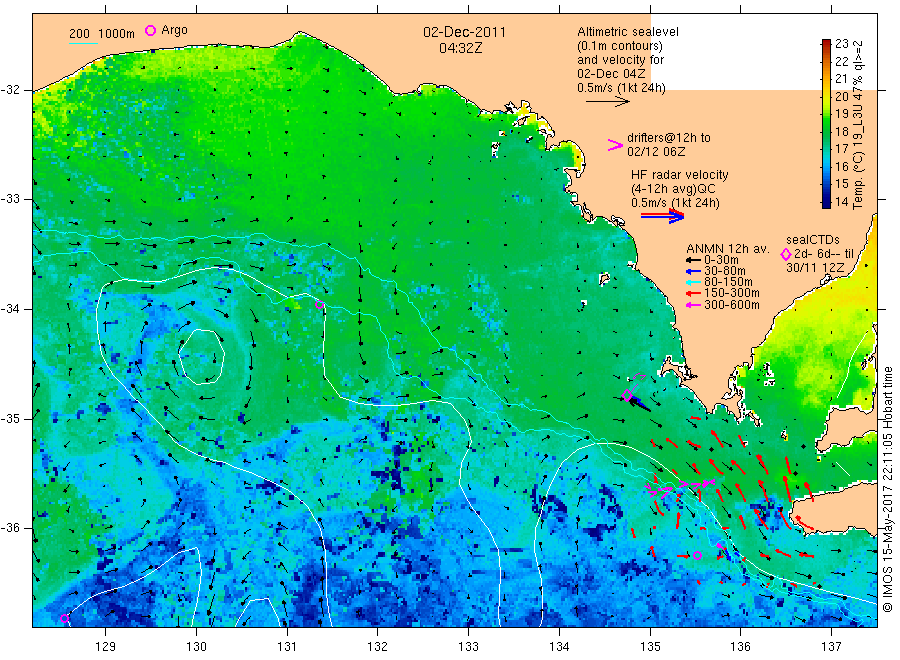The height and width of the screenshot is (660, 900).
Task: Click the 'Altimetric sealevel' heading text
Action: (628, 32)
